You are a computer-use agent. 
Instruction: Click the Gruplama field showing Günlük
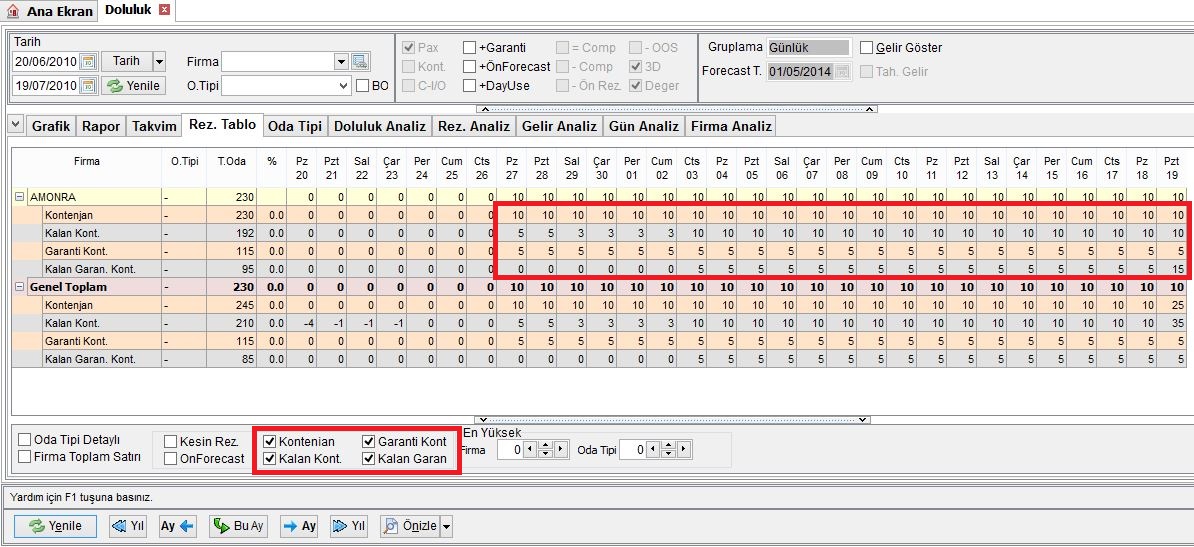tap(808, 47)
